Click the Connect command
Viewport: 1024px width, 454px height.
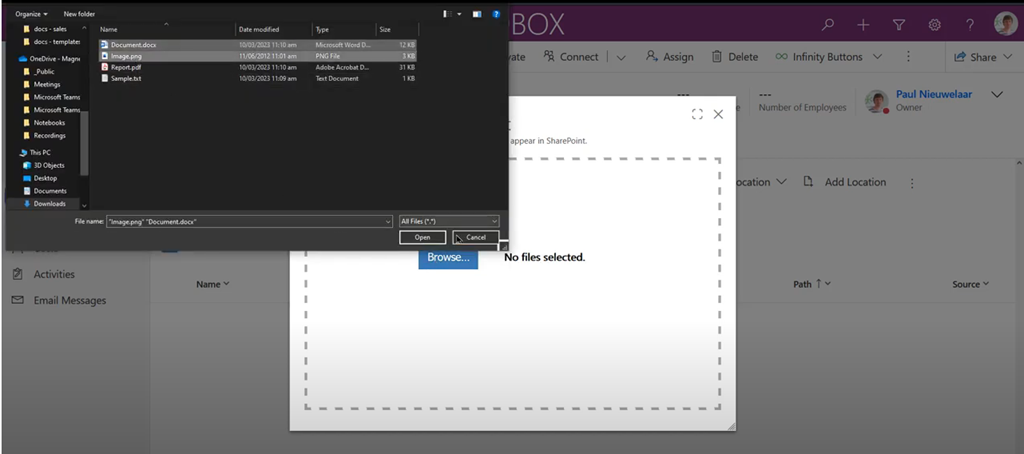point(570,57)
